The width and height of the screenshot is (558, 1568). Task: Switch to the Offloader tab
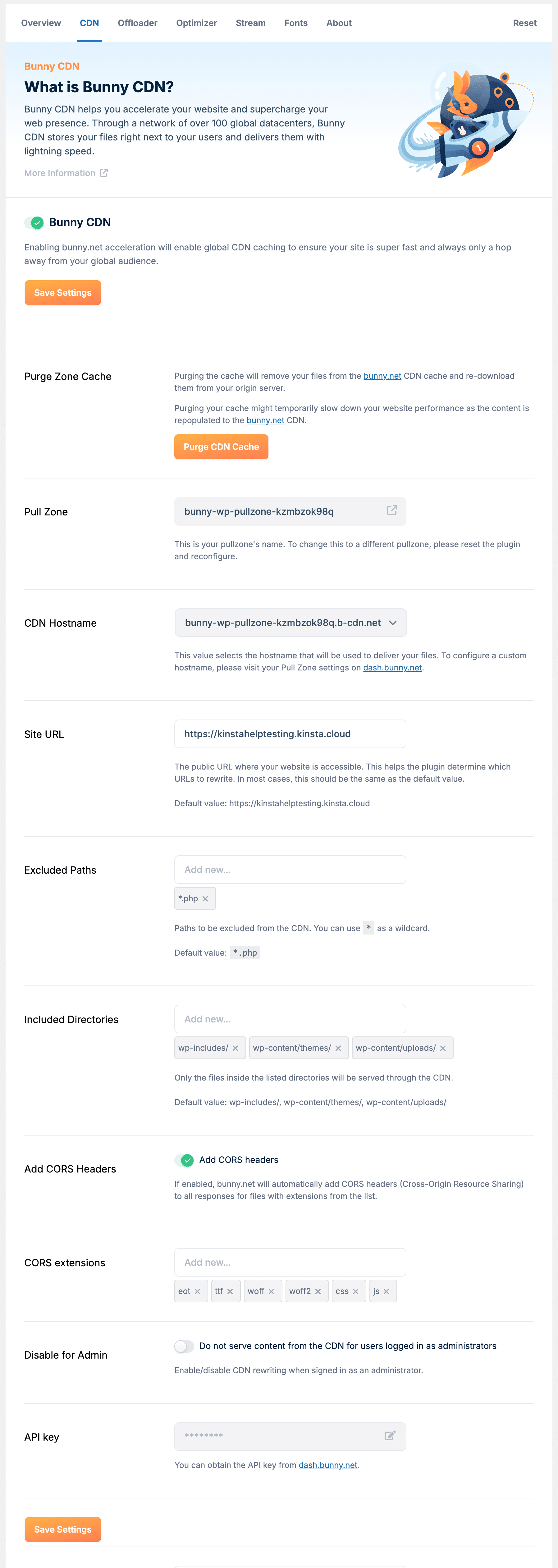tap(138, 22)
